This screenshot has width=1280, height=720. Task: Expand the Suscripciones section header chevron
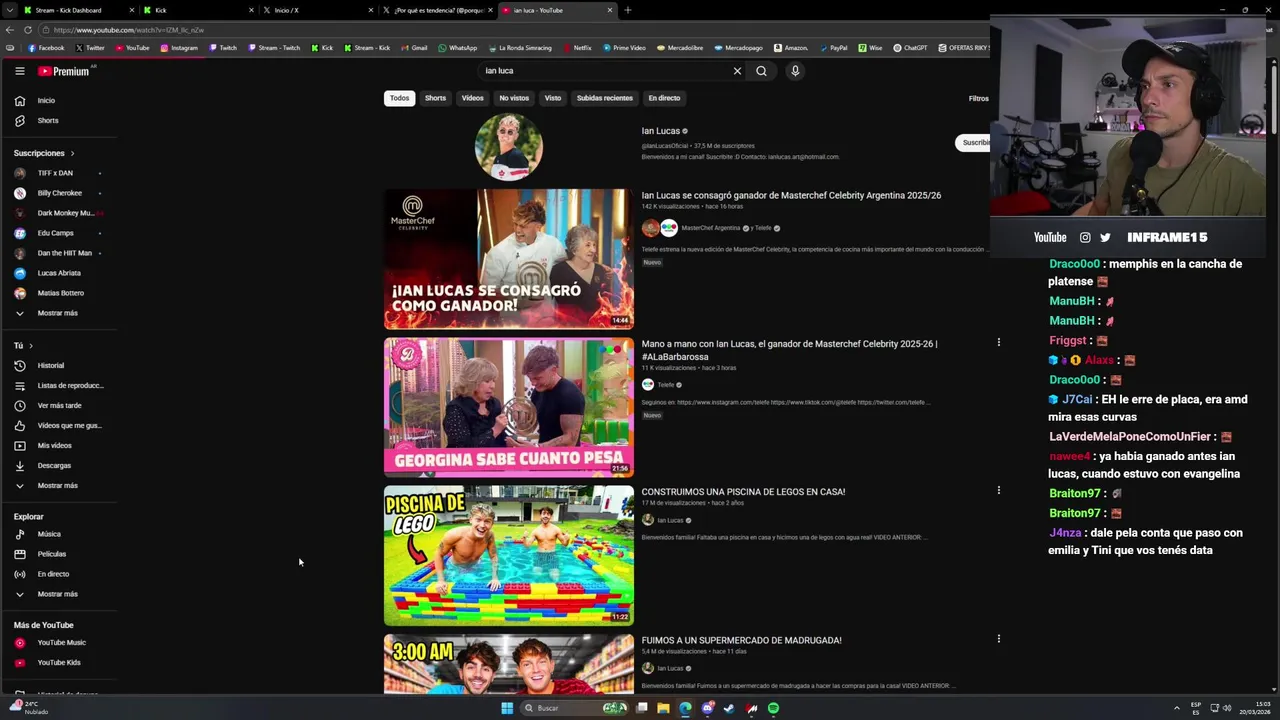coord(72,153)
